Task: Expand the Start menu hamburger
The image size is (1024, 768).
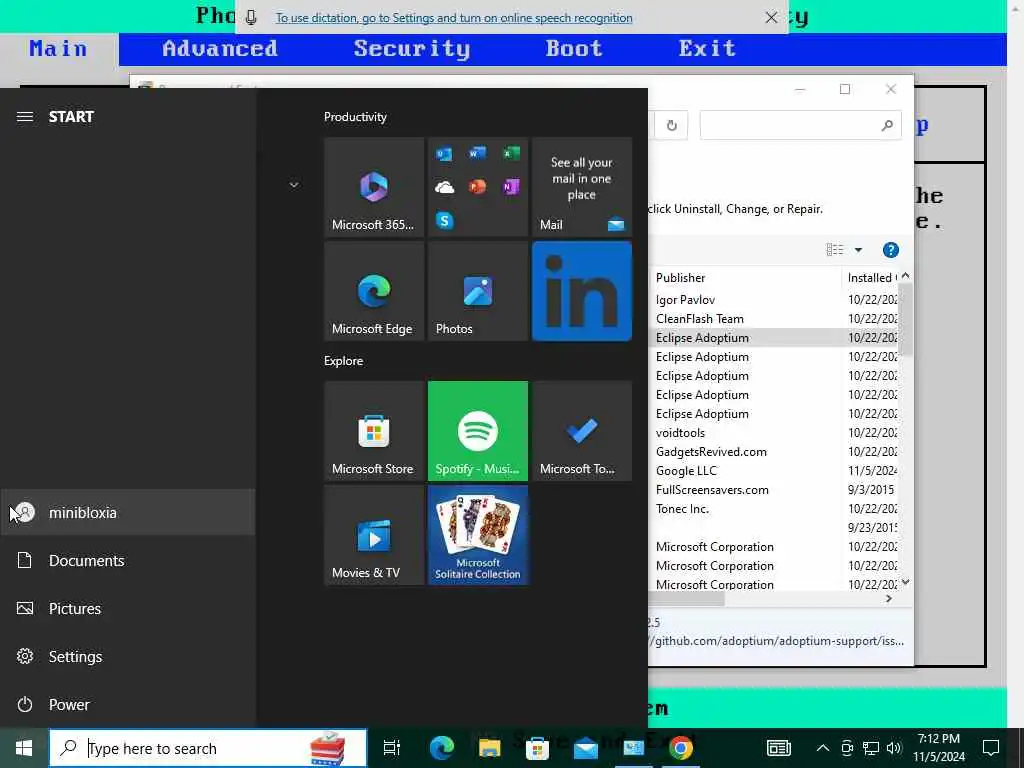Action: click(x=25, y=117)
